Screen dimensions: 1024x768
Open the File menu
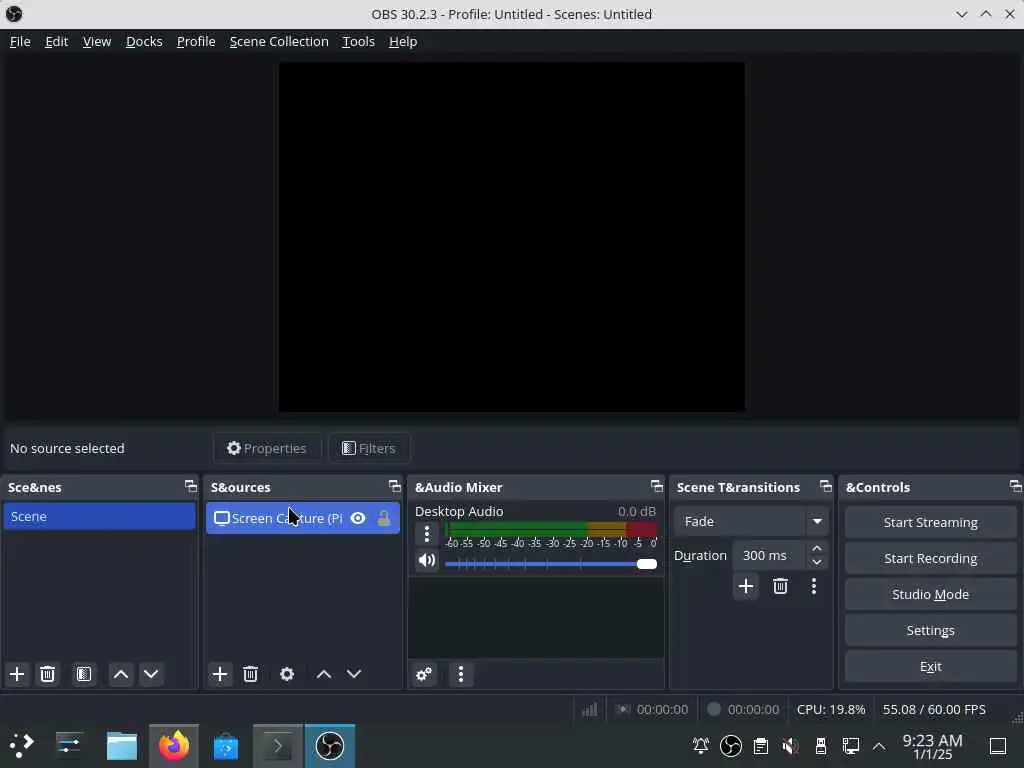20,41
